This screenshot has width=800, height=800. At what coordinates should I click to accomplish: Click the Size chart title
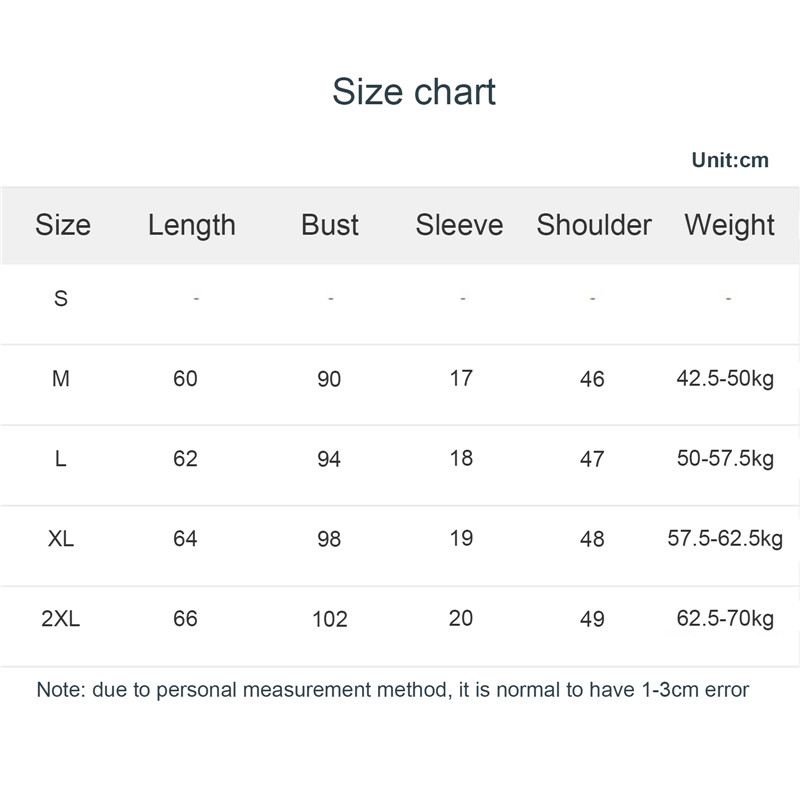[414, 92]
